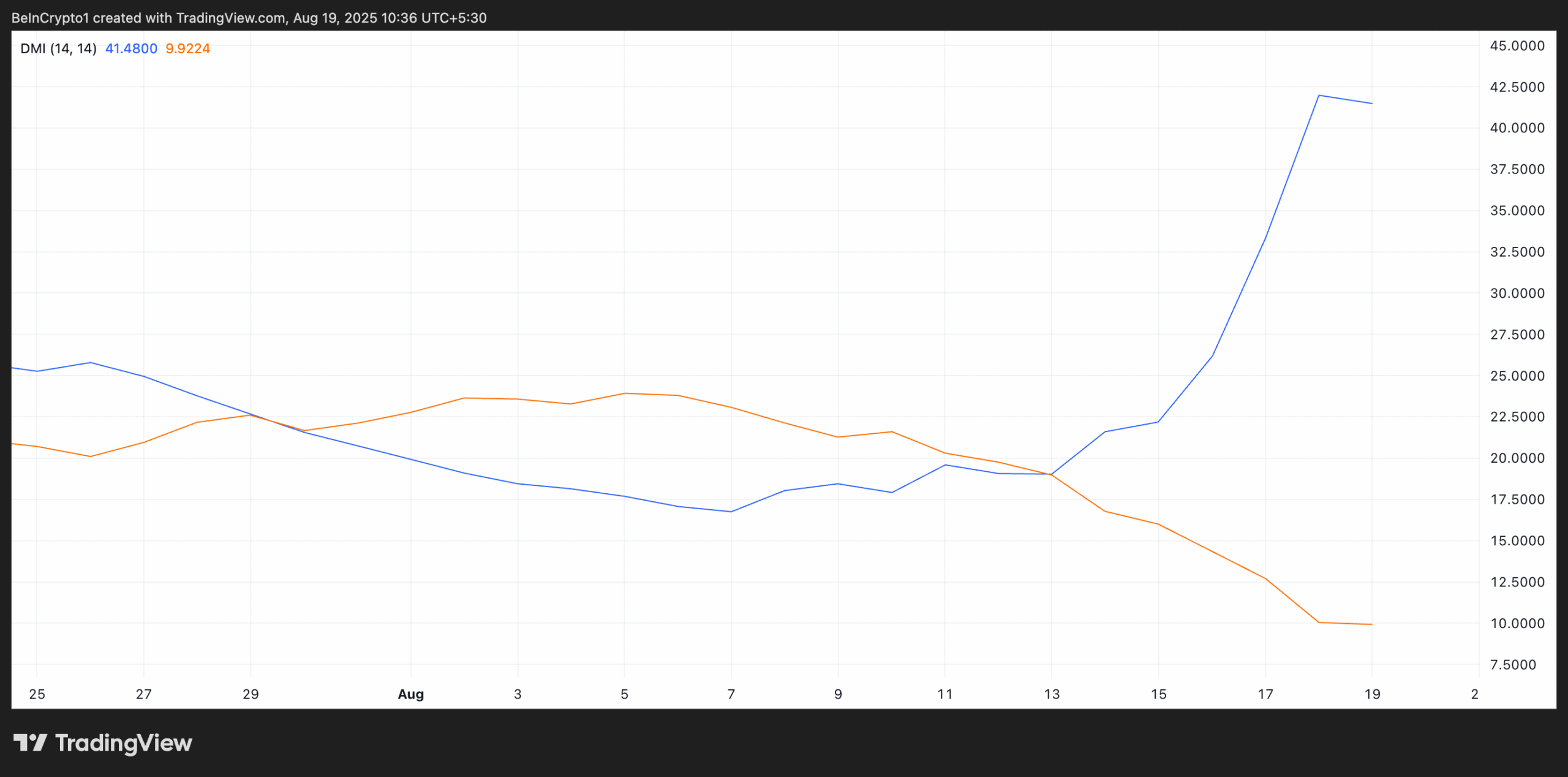Click the orange 9.9224 DMI value
Image resolution: width=1568 pixels, height=777 pixels.
187,48
